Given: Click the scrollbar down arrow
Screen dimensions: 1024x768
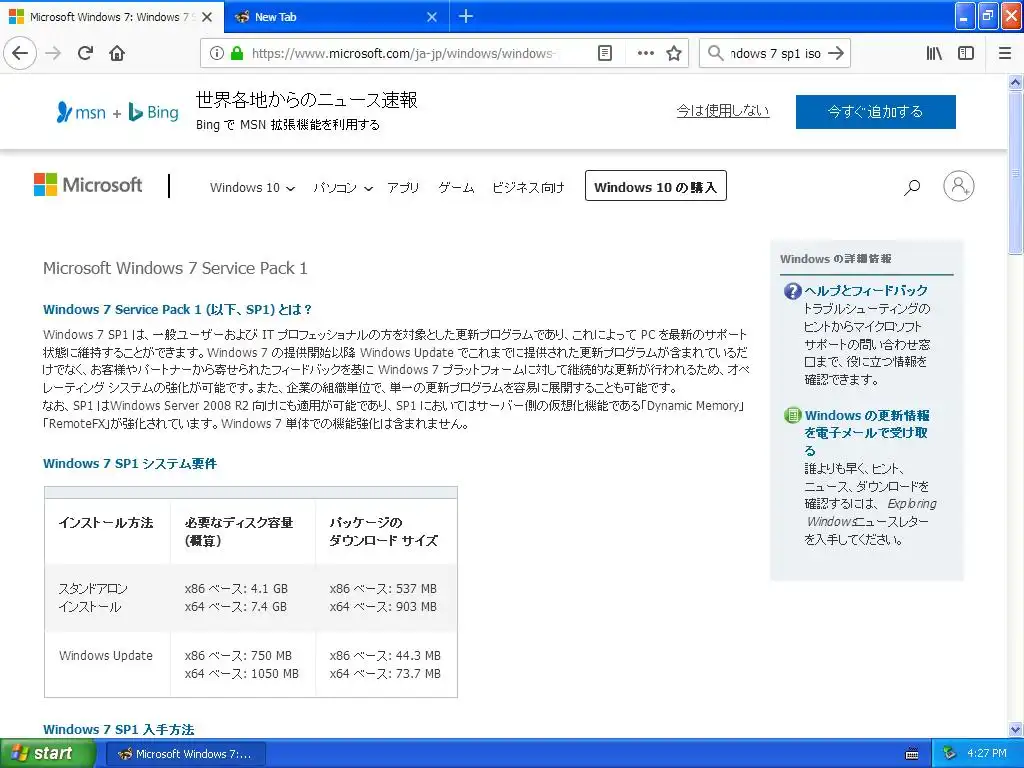Looking at the screenshot, I should [1015, 730].
